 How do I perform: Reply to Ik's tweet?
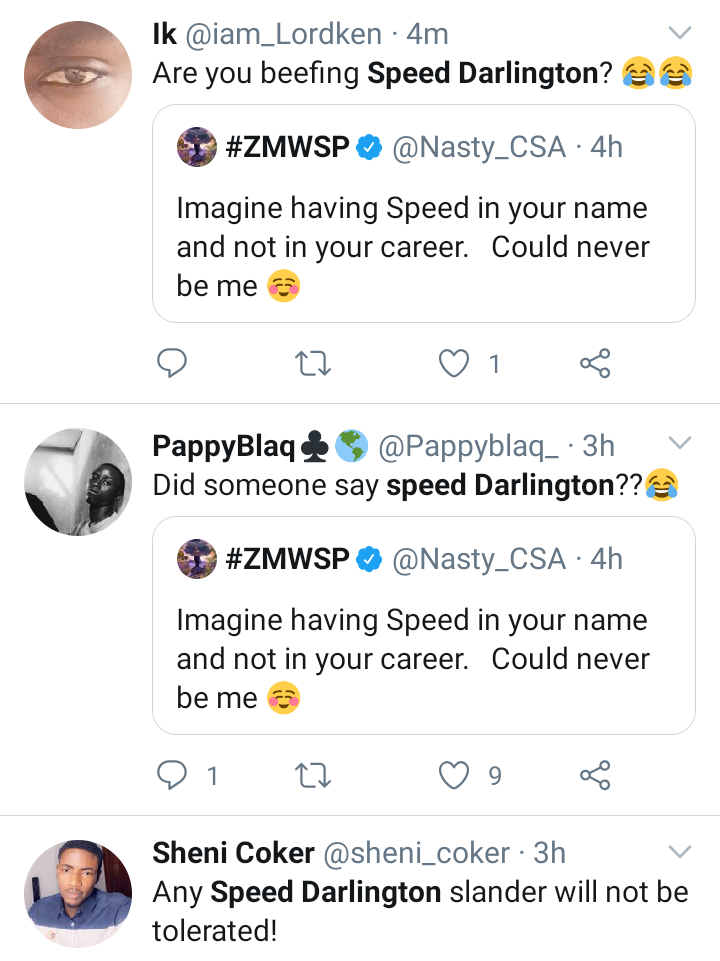(x=173, y=364)
